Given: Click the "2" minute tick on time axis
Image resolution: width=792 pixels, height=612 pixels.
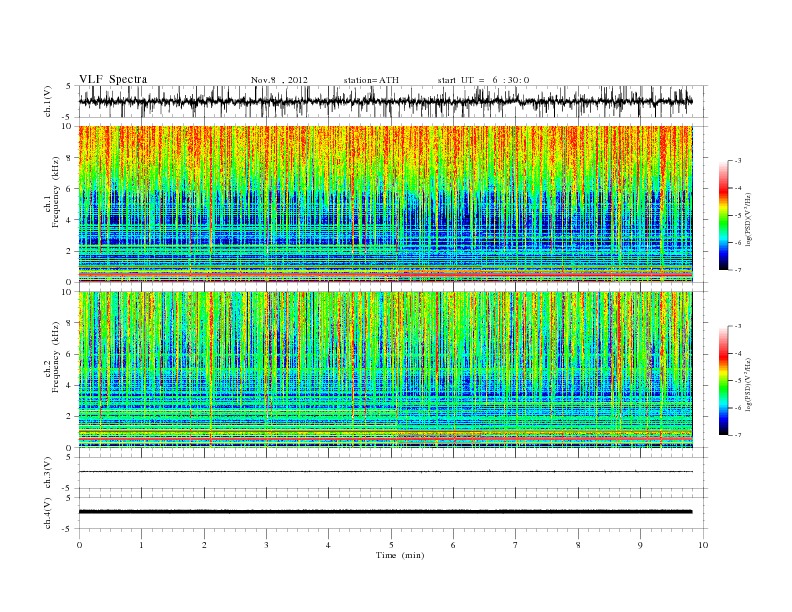Looking at the screenshot, I should pos(204,545).
